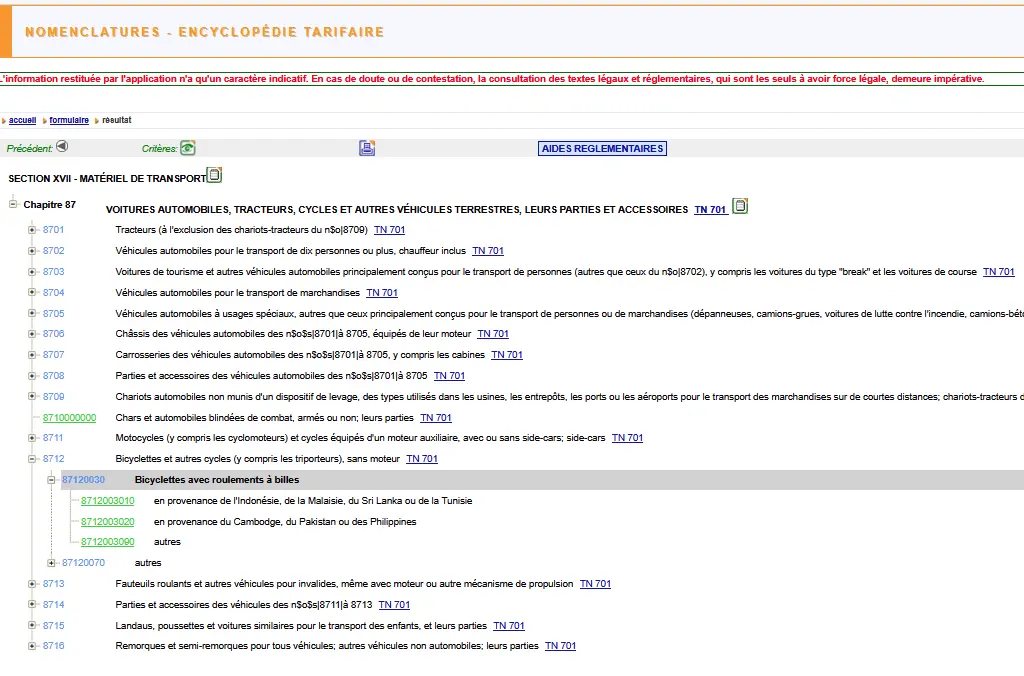Select the 8716 Remorques tree item code
The image size is (1024, 676).
[53, 646]
